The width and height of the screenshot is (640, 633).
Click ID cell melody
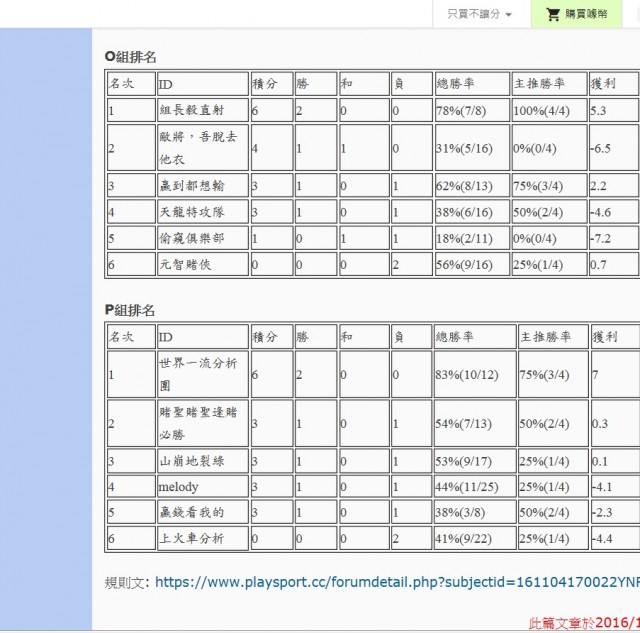pos(203,487)
